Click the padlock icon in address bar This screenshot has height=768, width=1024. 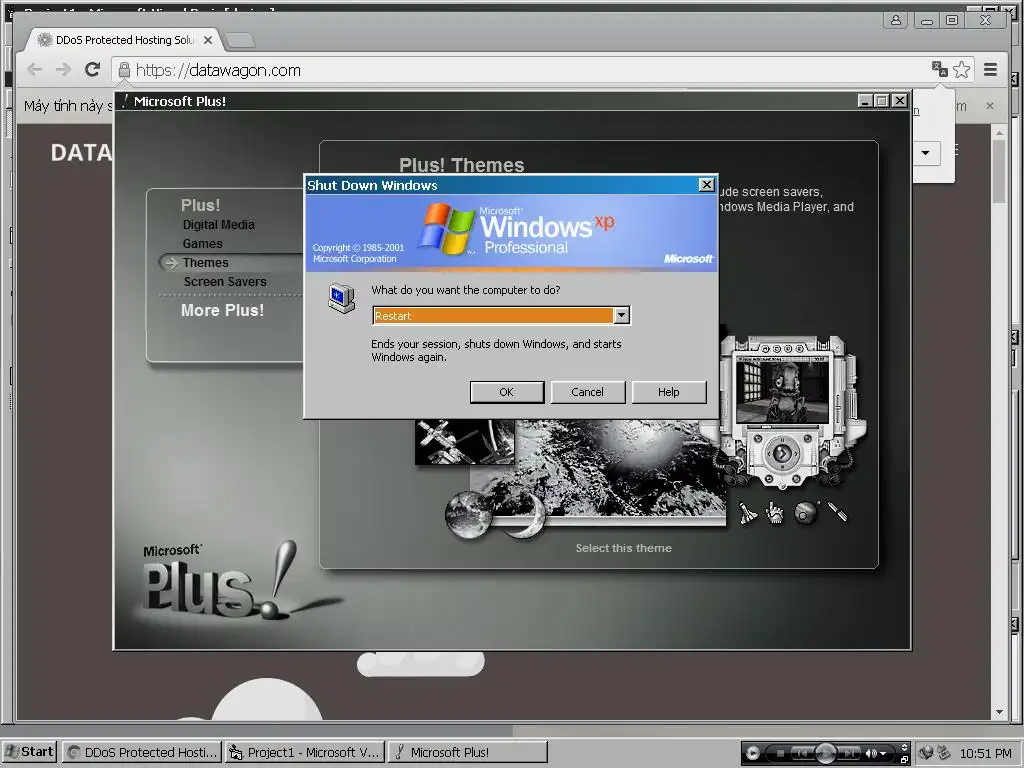point(124,69)
